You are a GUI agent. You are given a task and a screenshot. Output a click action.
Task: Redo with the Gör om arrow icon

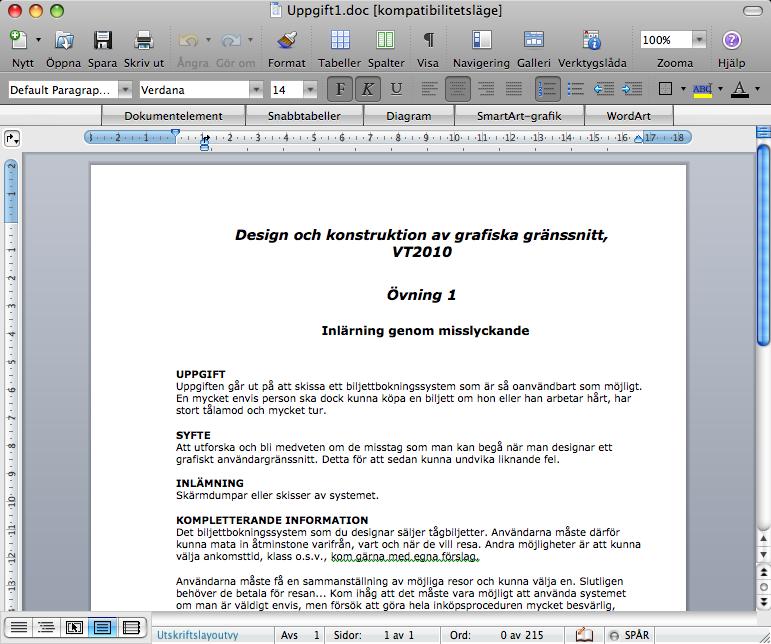coord(231,40)
